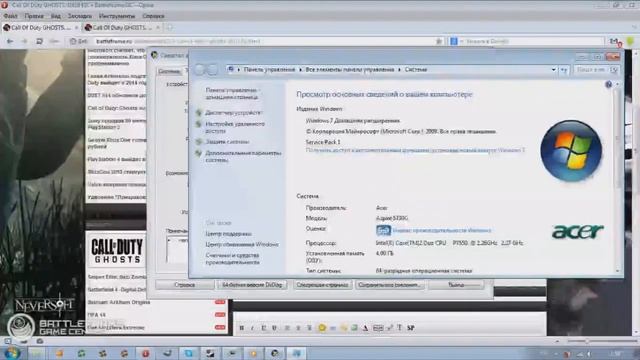Image resolution: width=640 pixels, height=360 pixels.
Task: Click Italic icon in forum editor
Action: [253, 328]
